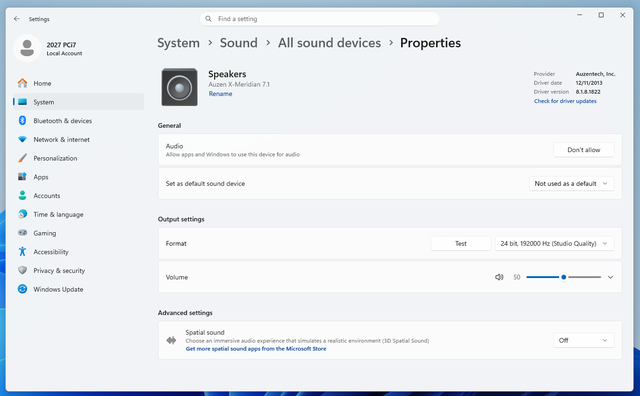
Task: Open the audio format quality dropdown
Action: pyautogui.click(x=554, y=243)
